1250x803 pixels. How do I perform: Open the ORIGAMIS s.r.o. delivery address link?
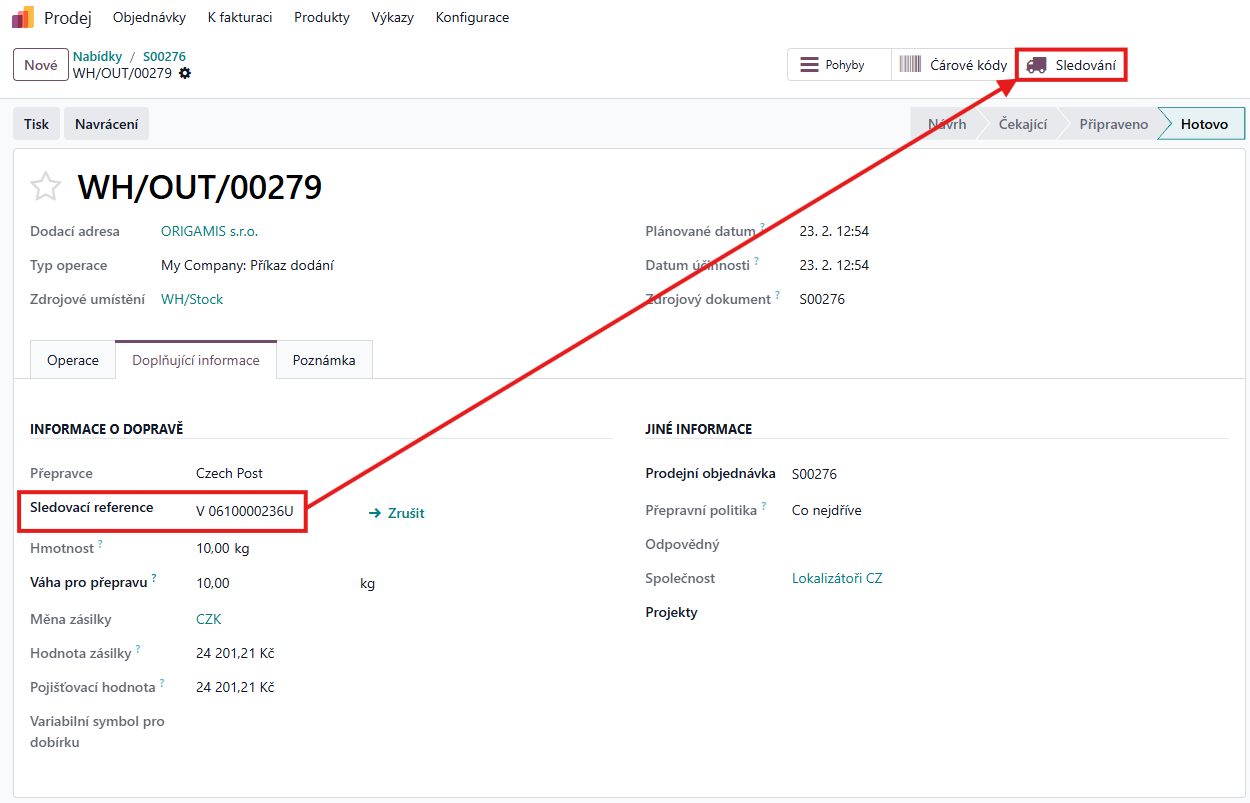point(209,231)
